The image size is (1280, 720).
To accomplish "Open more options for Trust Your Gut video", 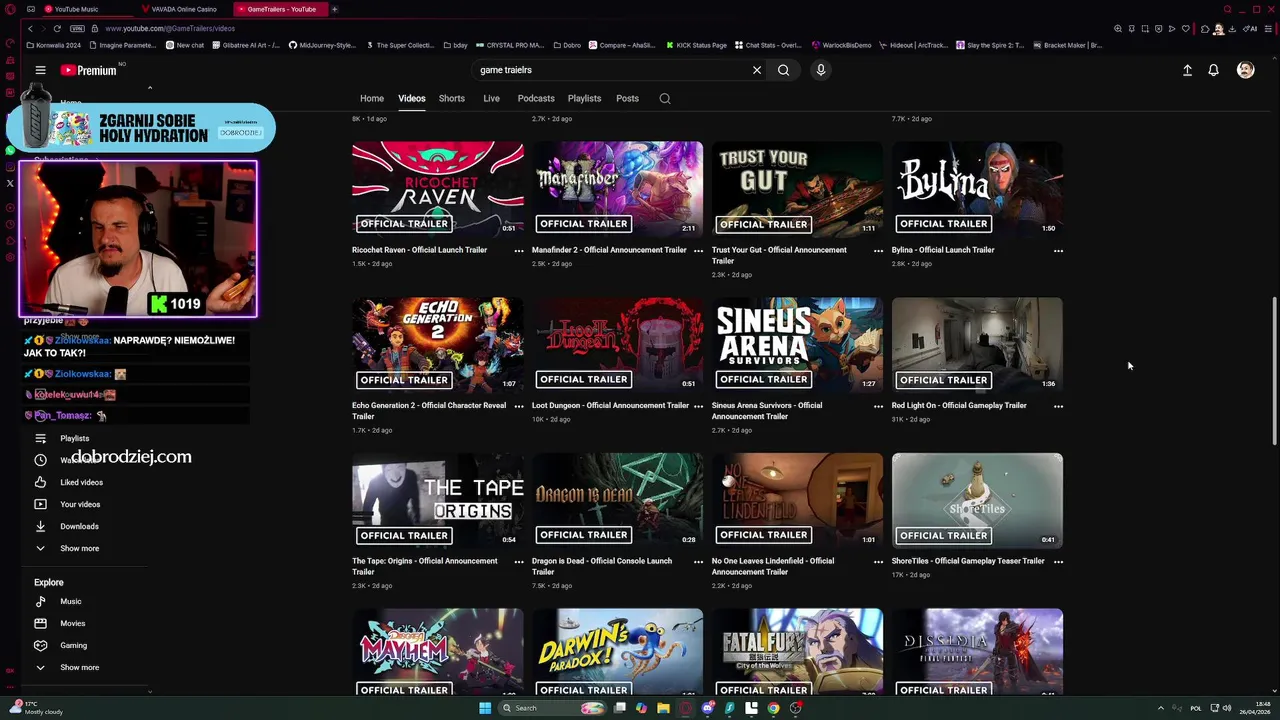I will [878, 251].
